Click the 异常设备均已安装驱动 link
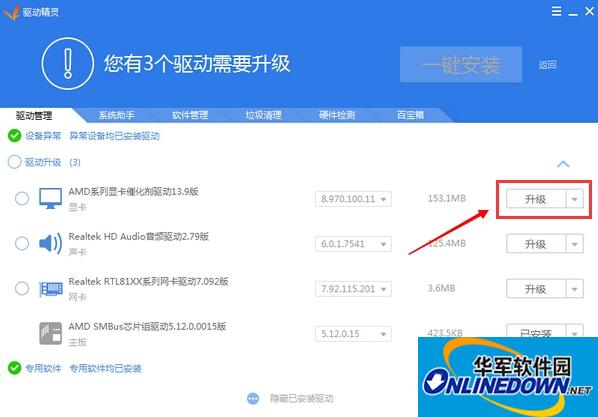Image resolution: width=598 pixels, height=417 pixels. (x=114, y=136)
